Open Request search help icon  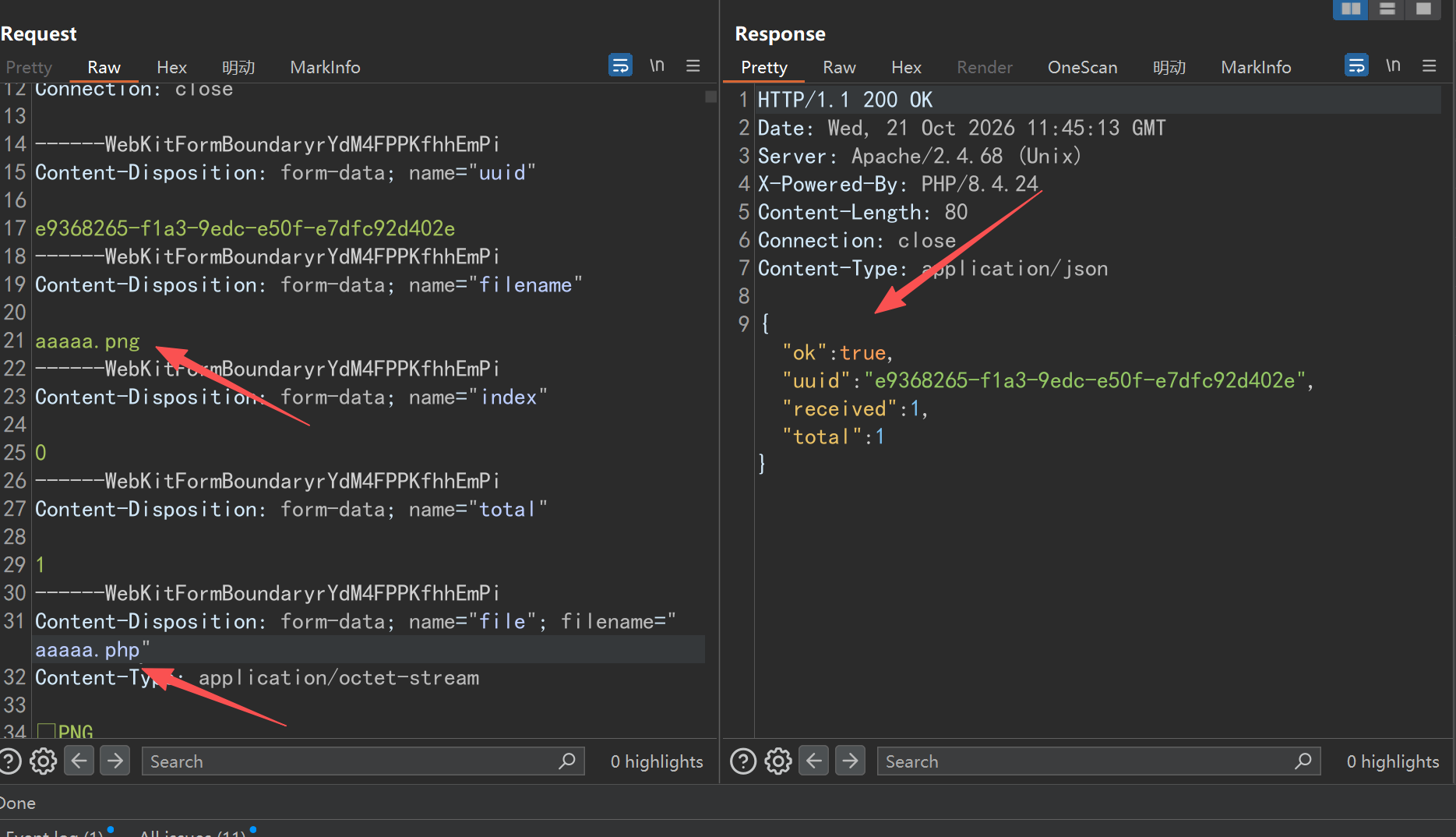click(x=9, y=761)
